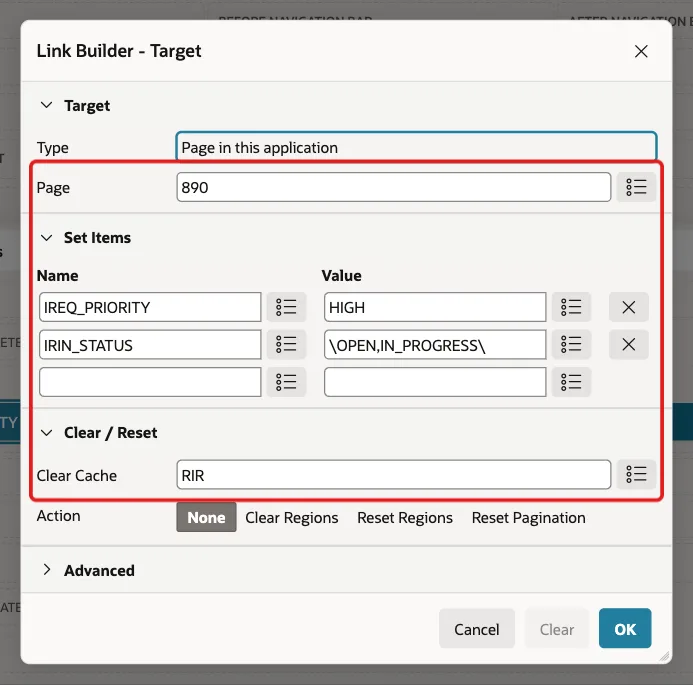Open item picker beside IREQ_PRIORITY
693x685 pixels.
click(x=286, y=307)
